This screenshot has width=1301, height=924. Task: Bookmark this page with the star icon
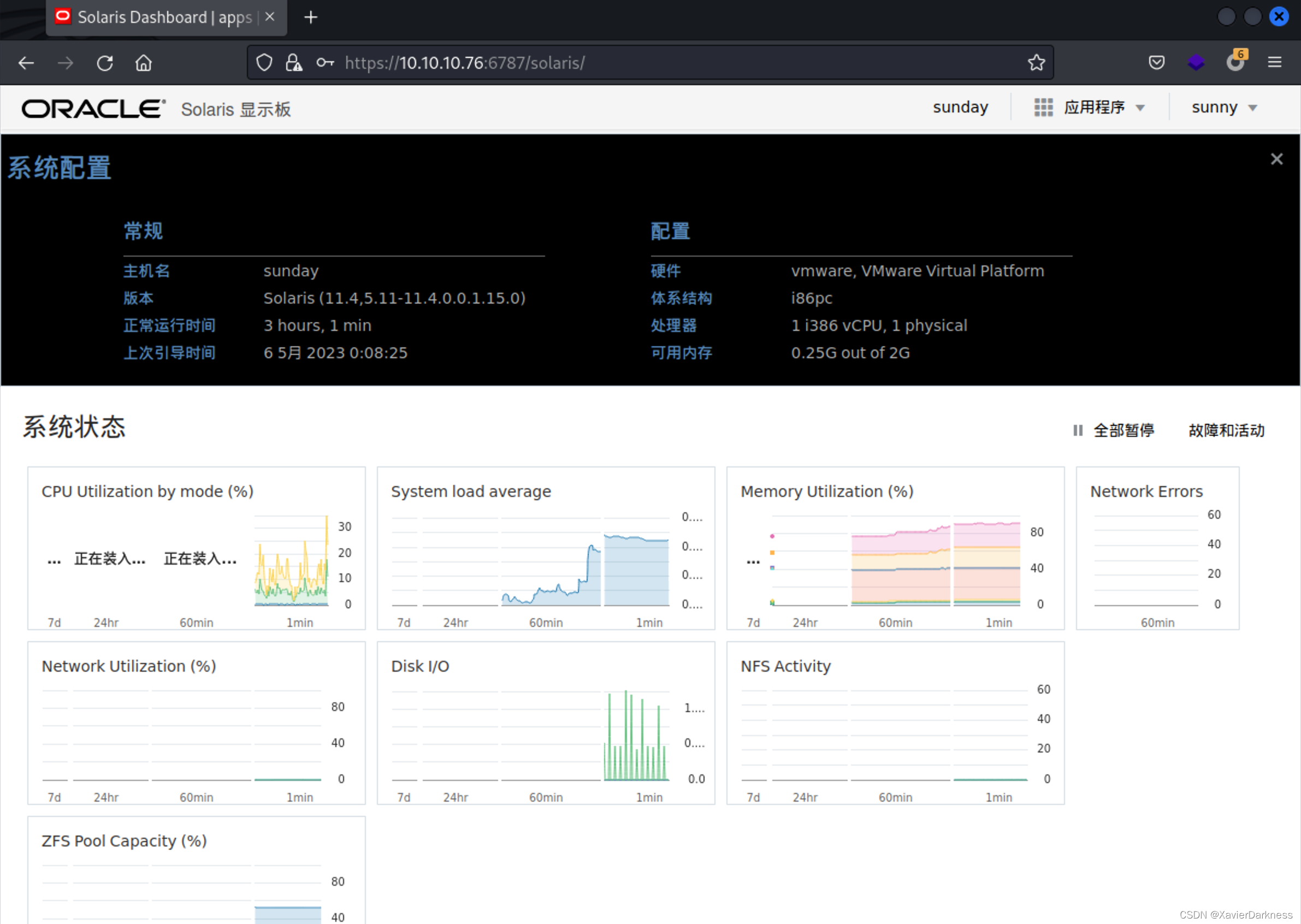[x=1036, y=63]
